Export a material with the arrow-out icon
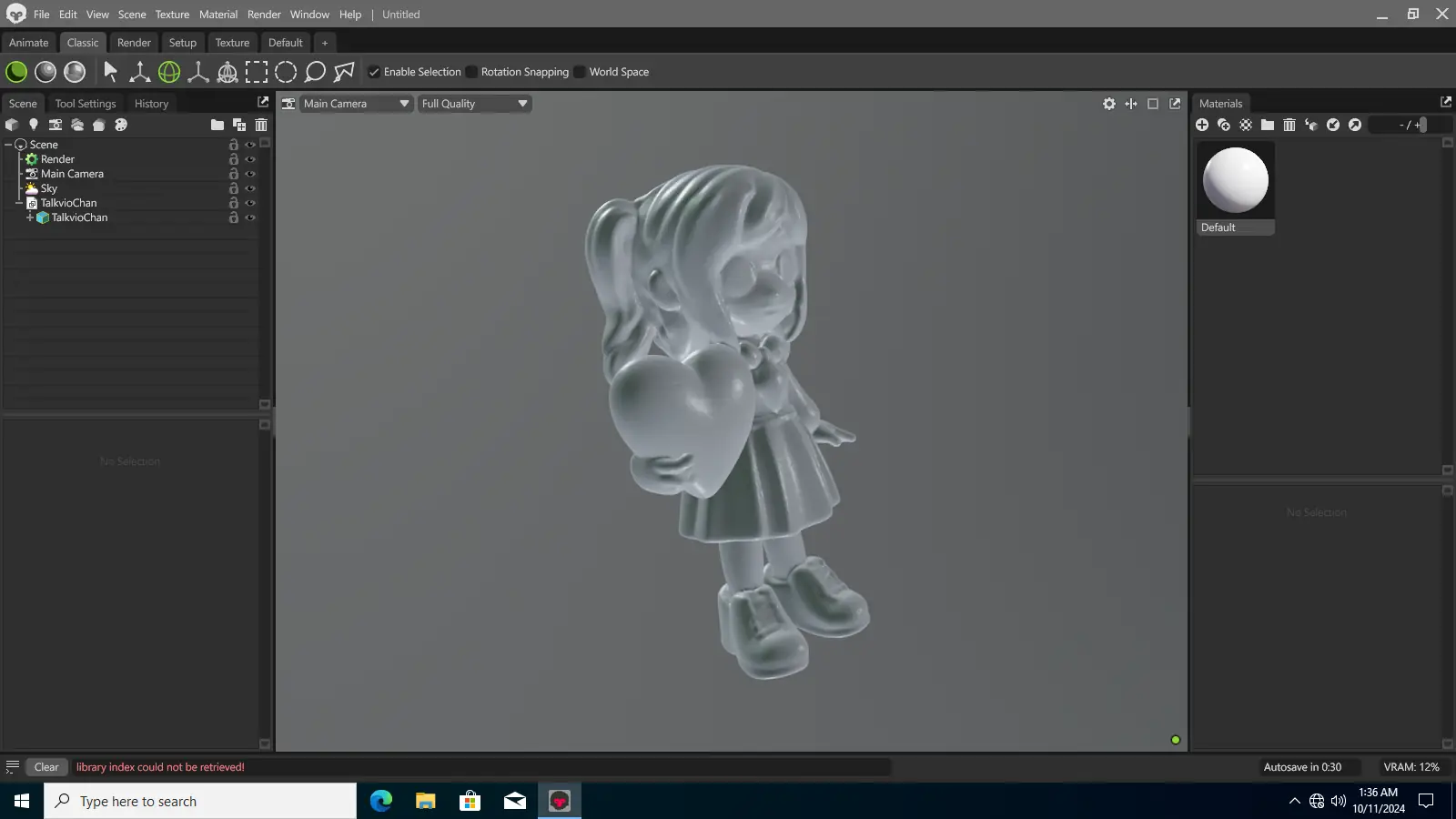The image size is (1456, 819). click(x=1355, y=125)
